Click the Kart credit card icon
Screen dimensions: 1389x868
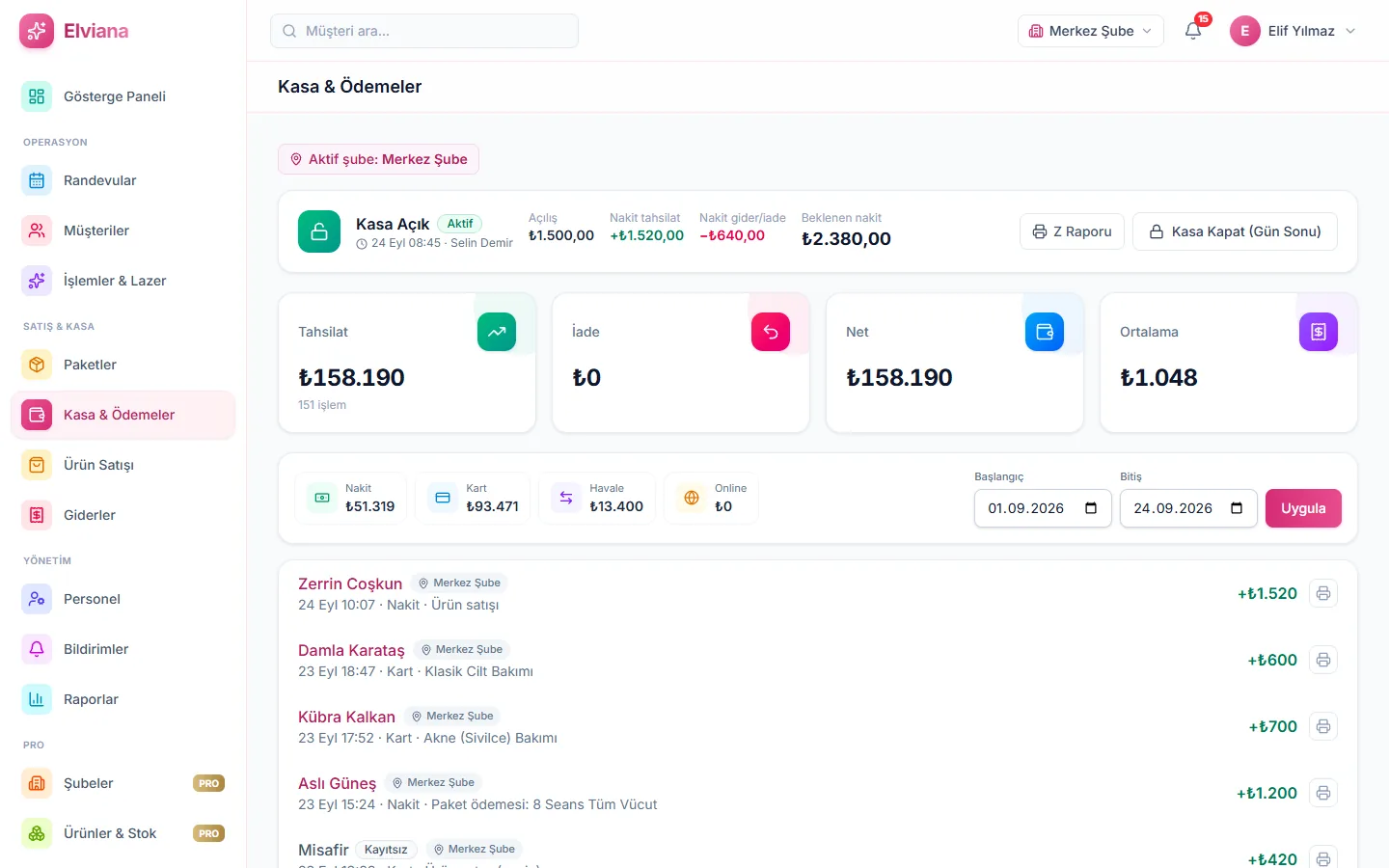coord(443,498)
